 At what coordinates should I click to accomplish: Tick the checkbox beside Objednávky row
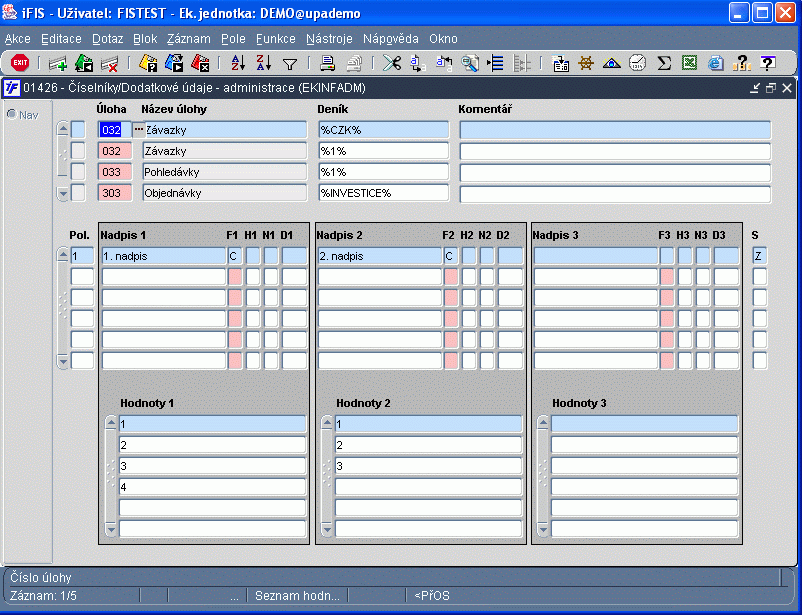pos(78,193)
